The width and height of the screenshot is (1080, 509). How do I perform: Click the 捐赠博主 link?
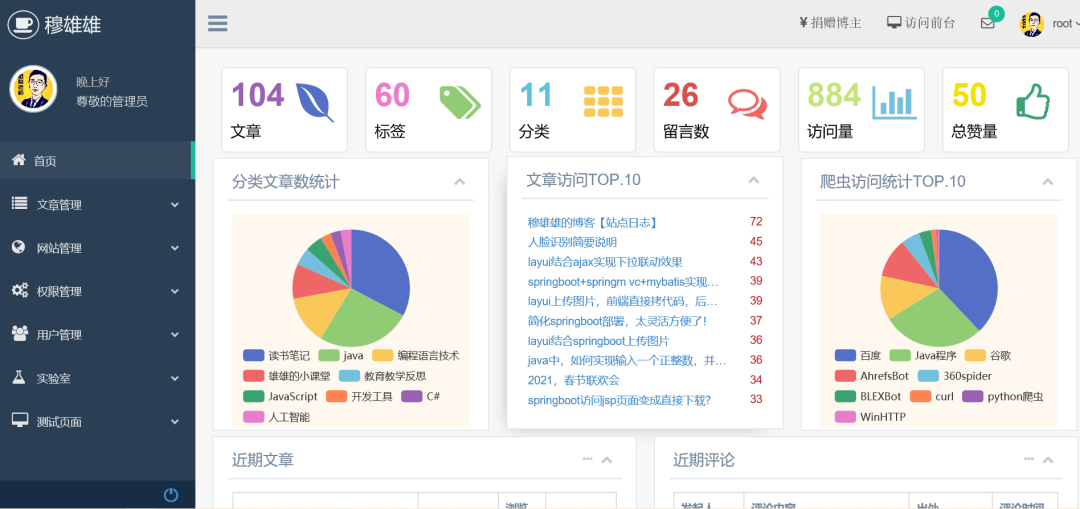[x=829, y=23]
